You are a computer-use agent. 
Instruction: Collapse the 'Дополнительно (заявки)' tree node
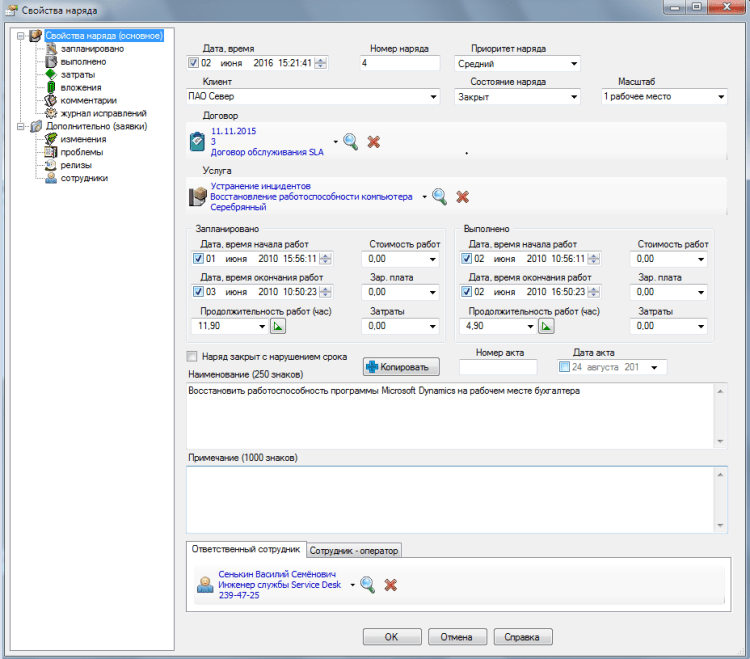[21, 126]
